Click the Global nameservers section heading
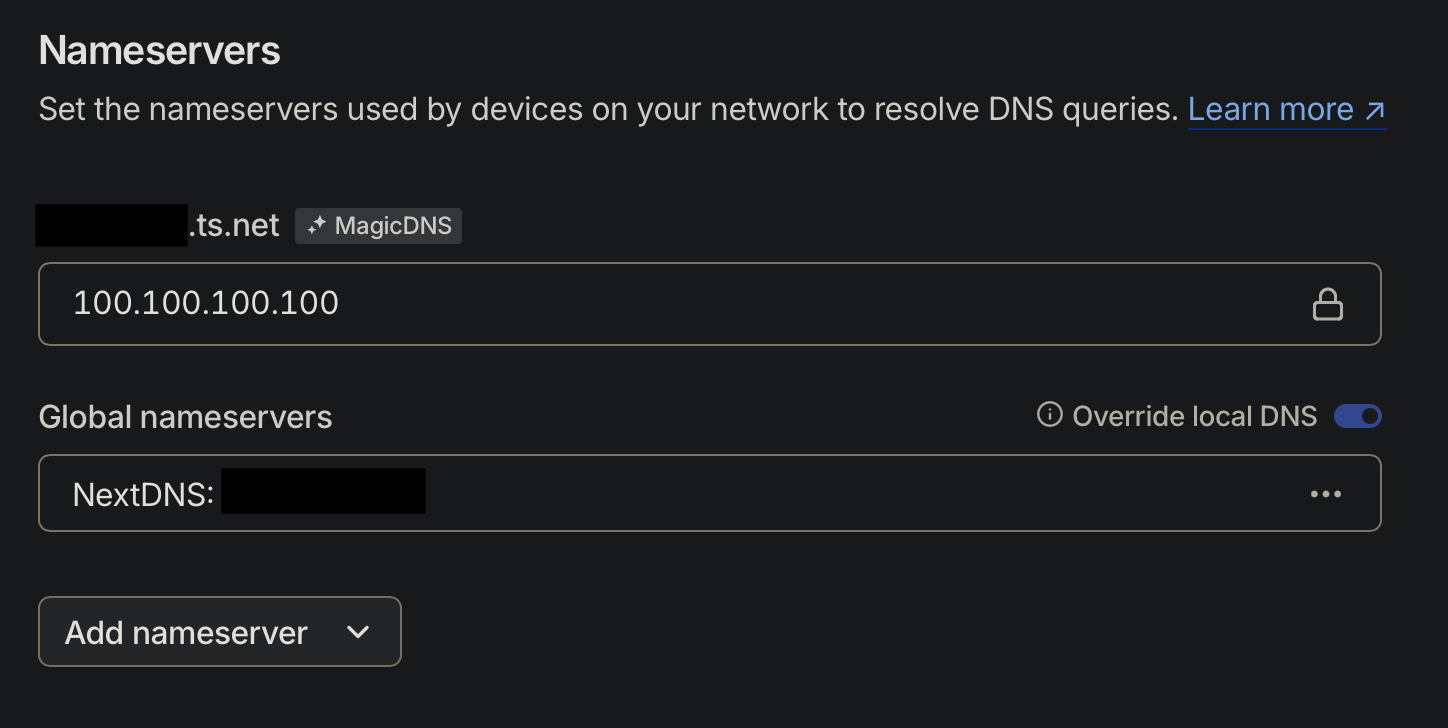 tap(185, 416)
